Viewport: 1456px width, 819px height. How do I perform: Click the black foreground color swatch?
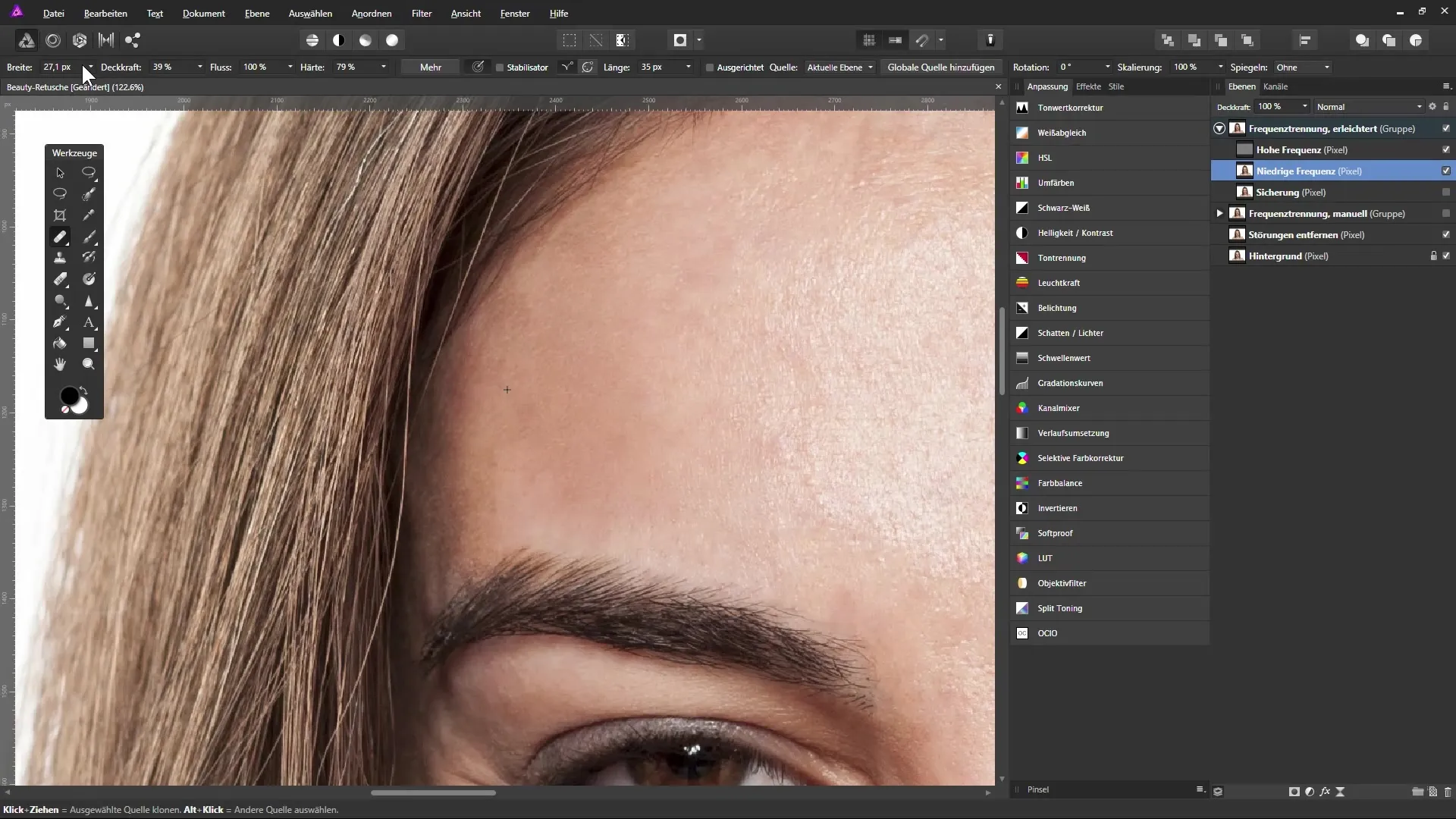point(68,395)
